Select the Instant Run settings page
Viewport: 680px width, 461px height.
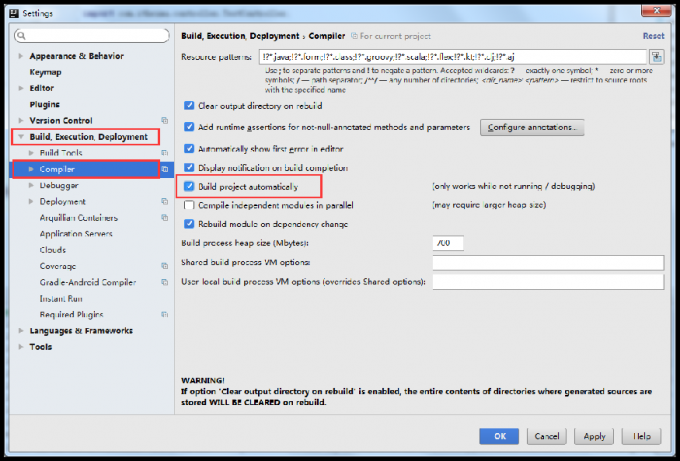tap(61, 298)
